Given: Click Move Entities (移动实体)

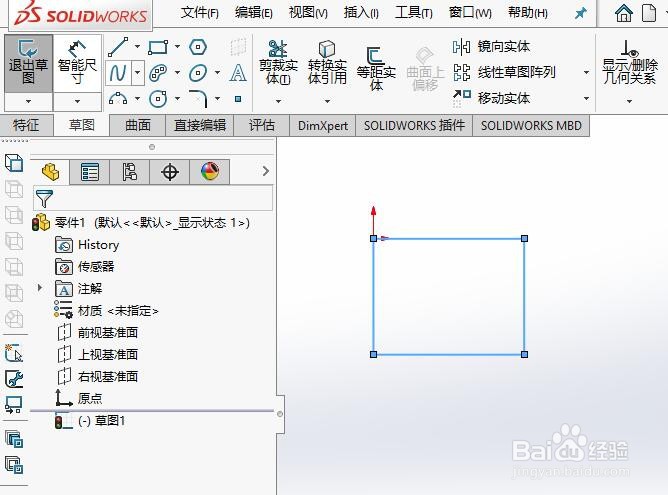Looking at the screenshot, I should pyautogui.click(x=491, y=98).
